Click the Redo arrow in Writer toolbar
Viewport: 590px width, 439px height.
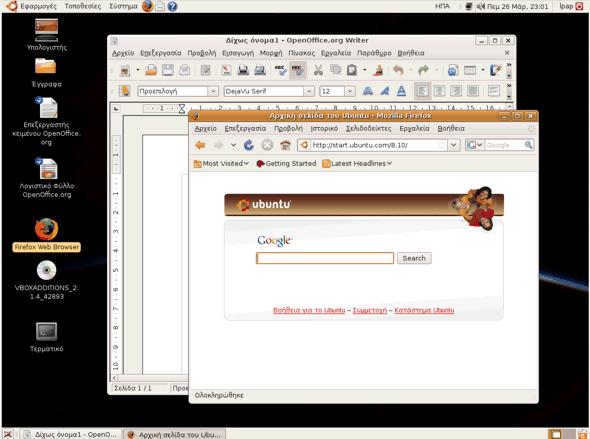(423, 70)
